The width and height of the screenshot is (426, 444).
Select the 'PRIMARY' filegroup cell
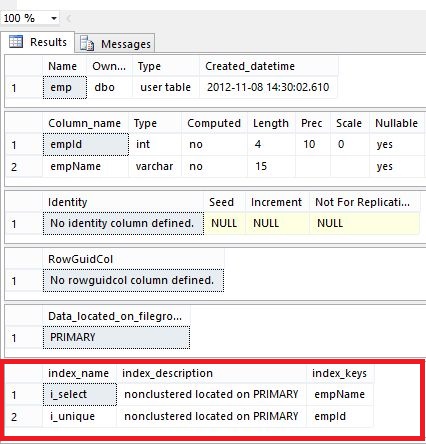click(116, 337)
